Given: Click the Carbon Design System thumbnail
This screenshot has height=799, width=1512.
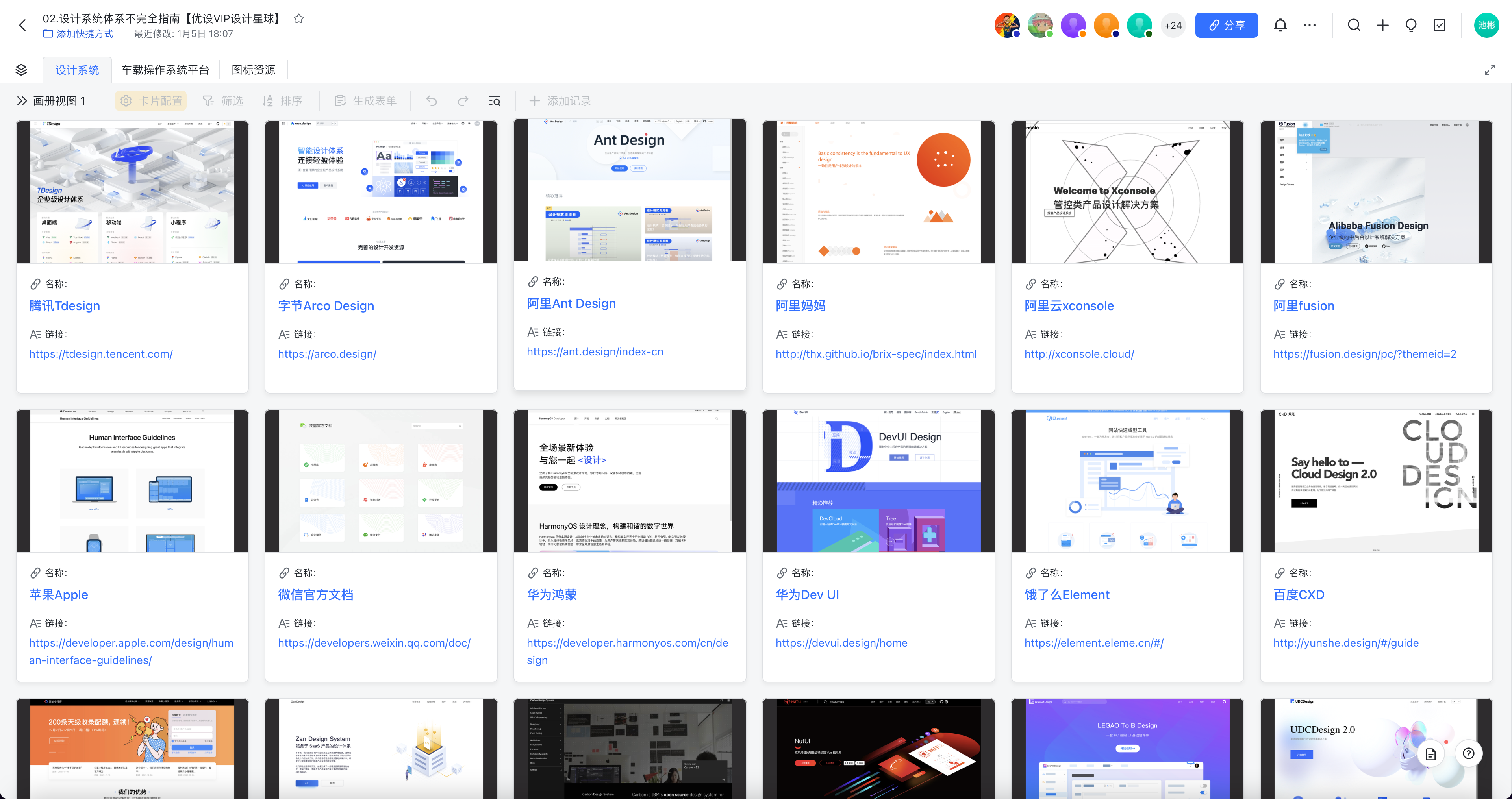Looking at the screenshot, I should (630, 749).
